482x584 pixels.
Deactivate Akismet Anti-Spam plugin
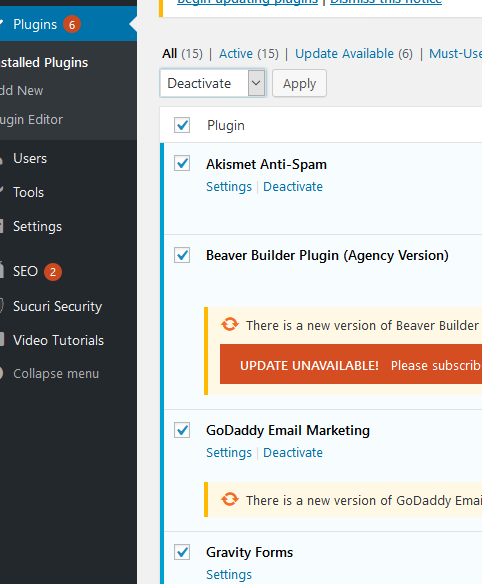(293, 187)
